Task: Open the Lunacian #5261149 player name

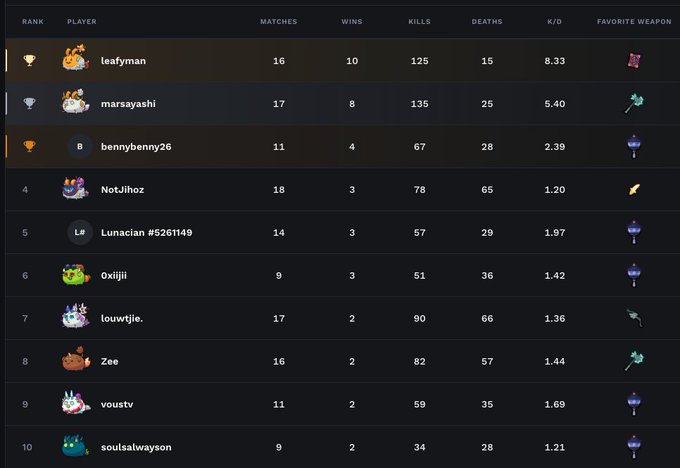Action: 147,232
